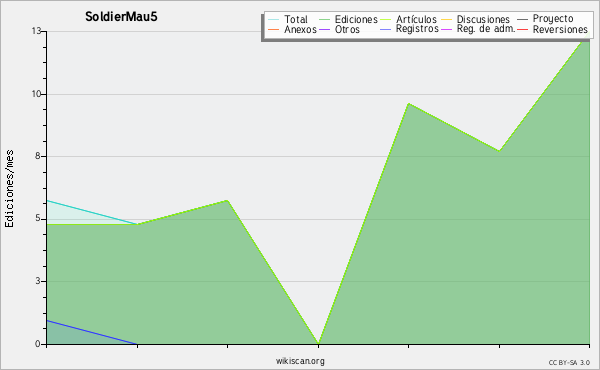This screenshot has height=370, width=600.
Task: Click the Ediciones legend entry
Action: tap(348, 19)
